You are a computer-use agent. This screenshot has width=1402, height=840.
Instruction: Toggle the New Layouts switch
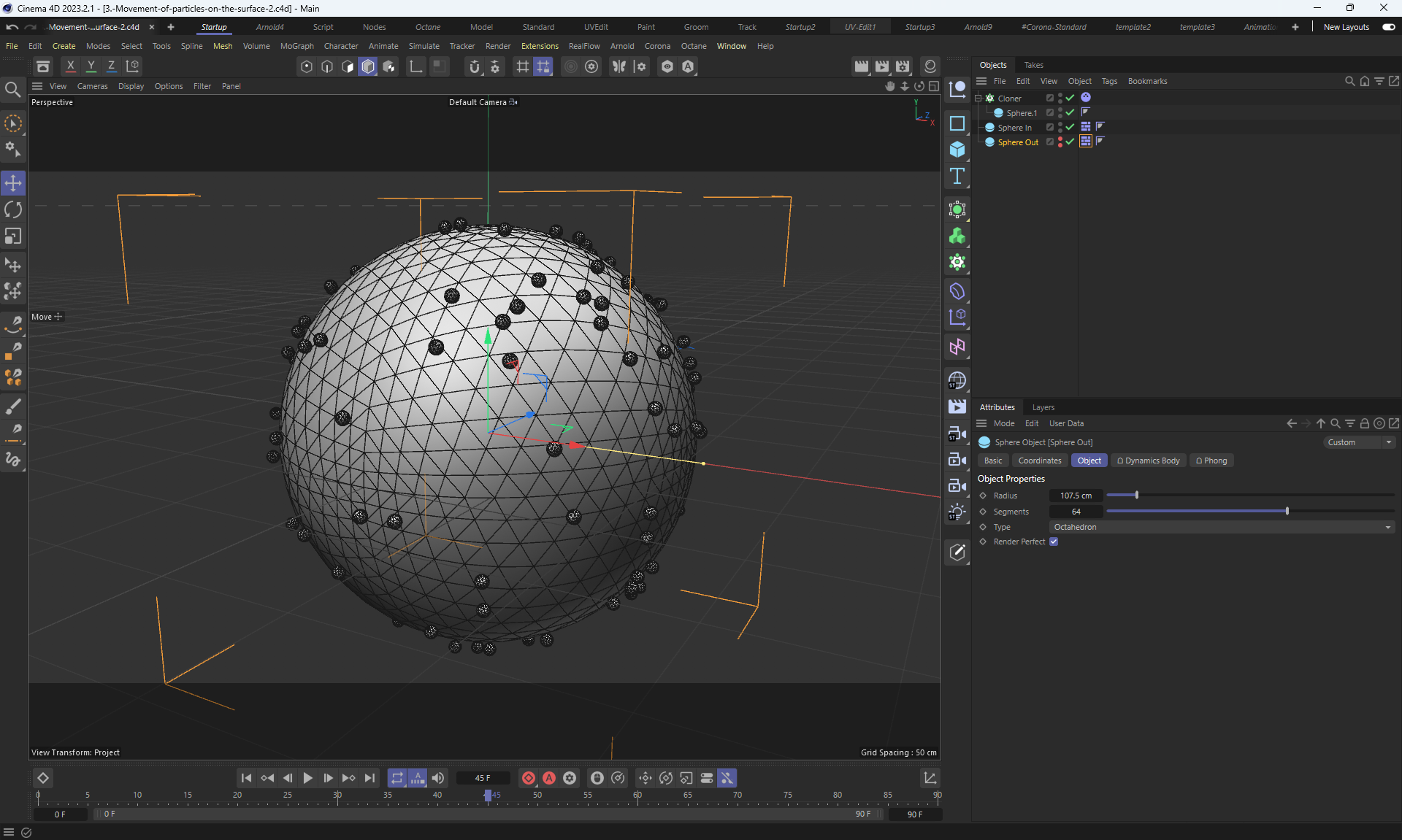[x=1388, y=27]
